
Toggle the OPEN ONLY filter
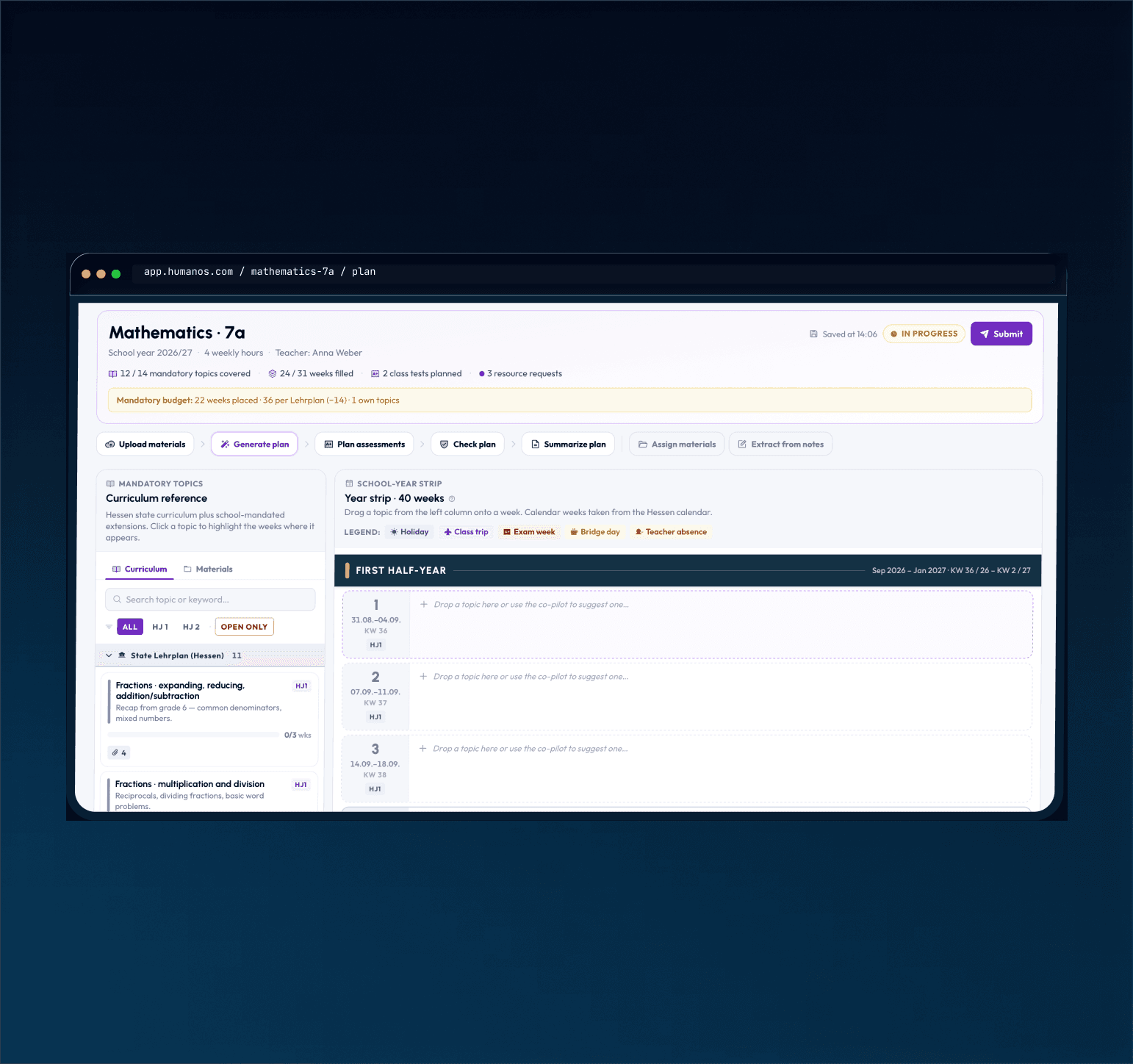click(244, 627)
